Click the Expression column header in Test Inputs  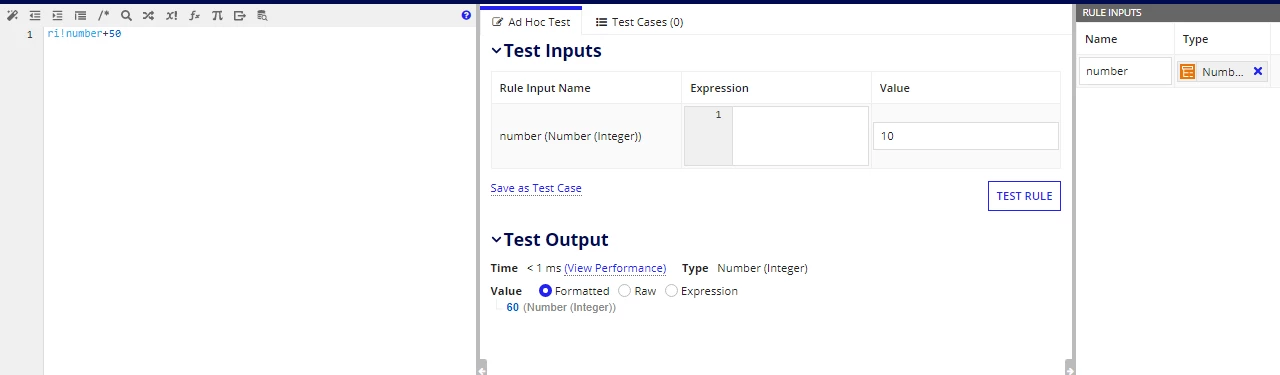click(720, 88)
